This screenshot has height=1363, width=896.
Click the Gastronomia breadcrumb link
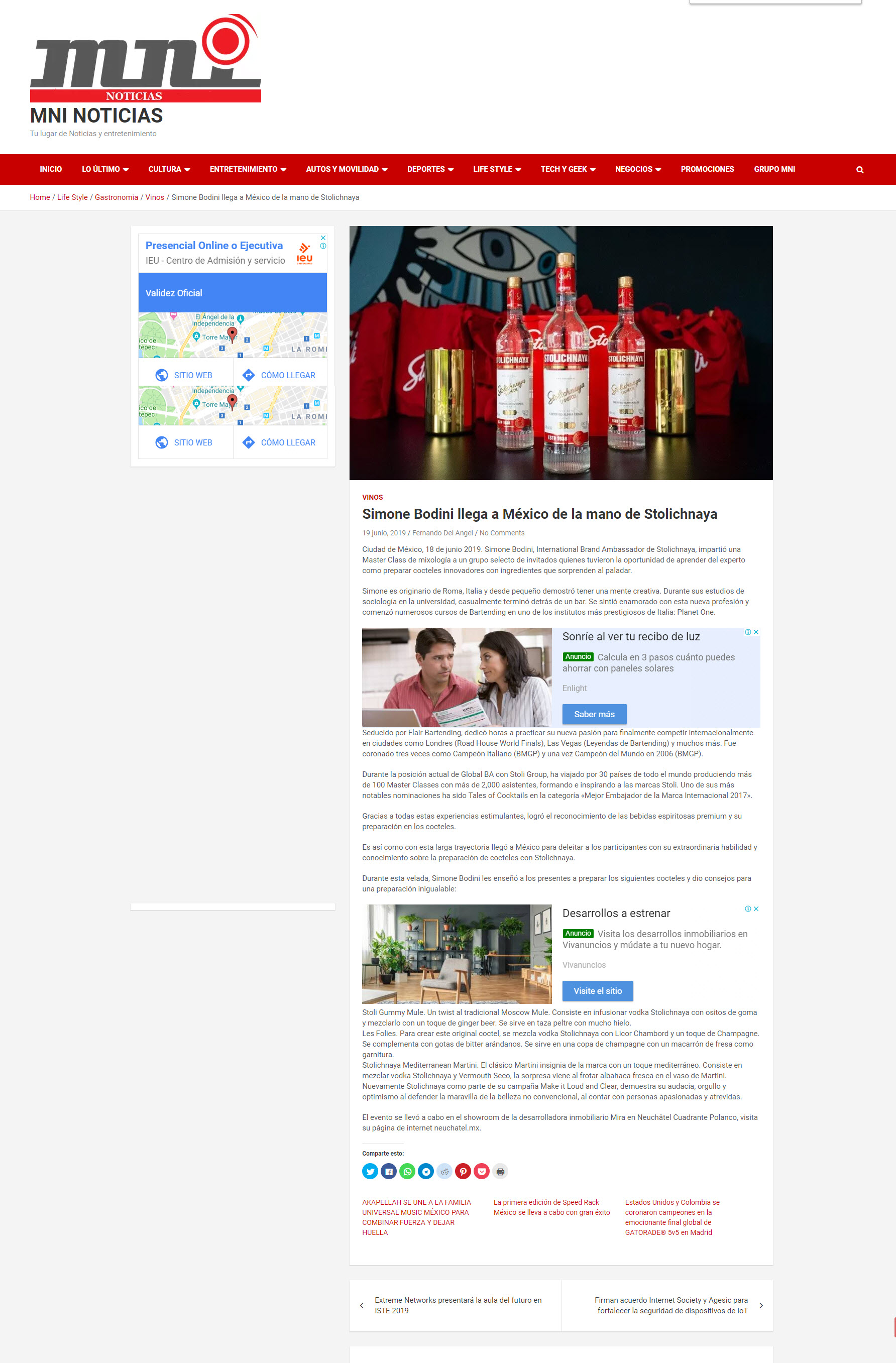tap(117, 197)
